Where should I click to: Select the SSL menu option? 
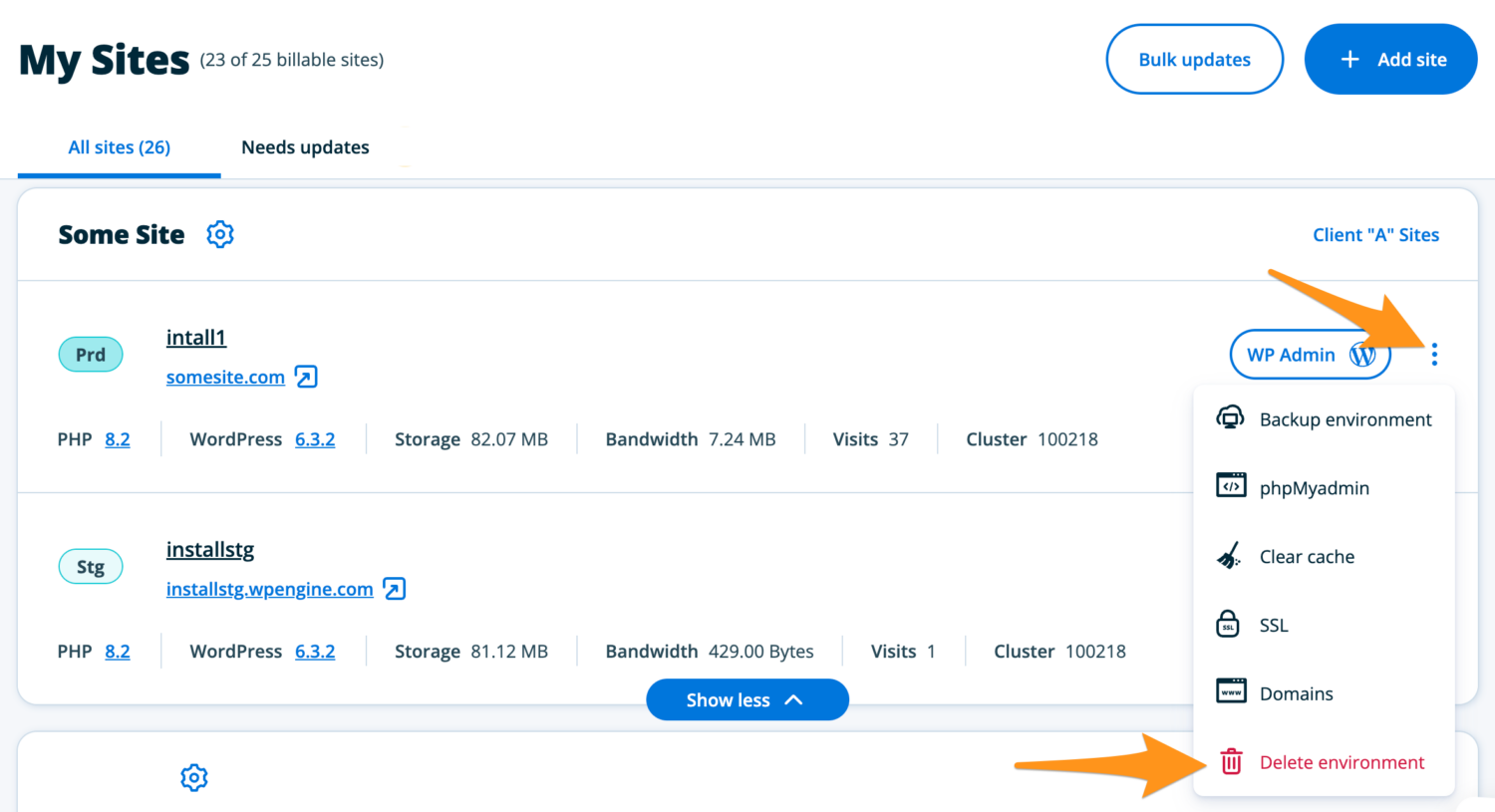[1273, 626]
